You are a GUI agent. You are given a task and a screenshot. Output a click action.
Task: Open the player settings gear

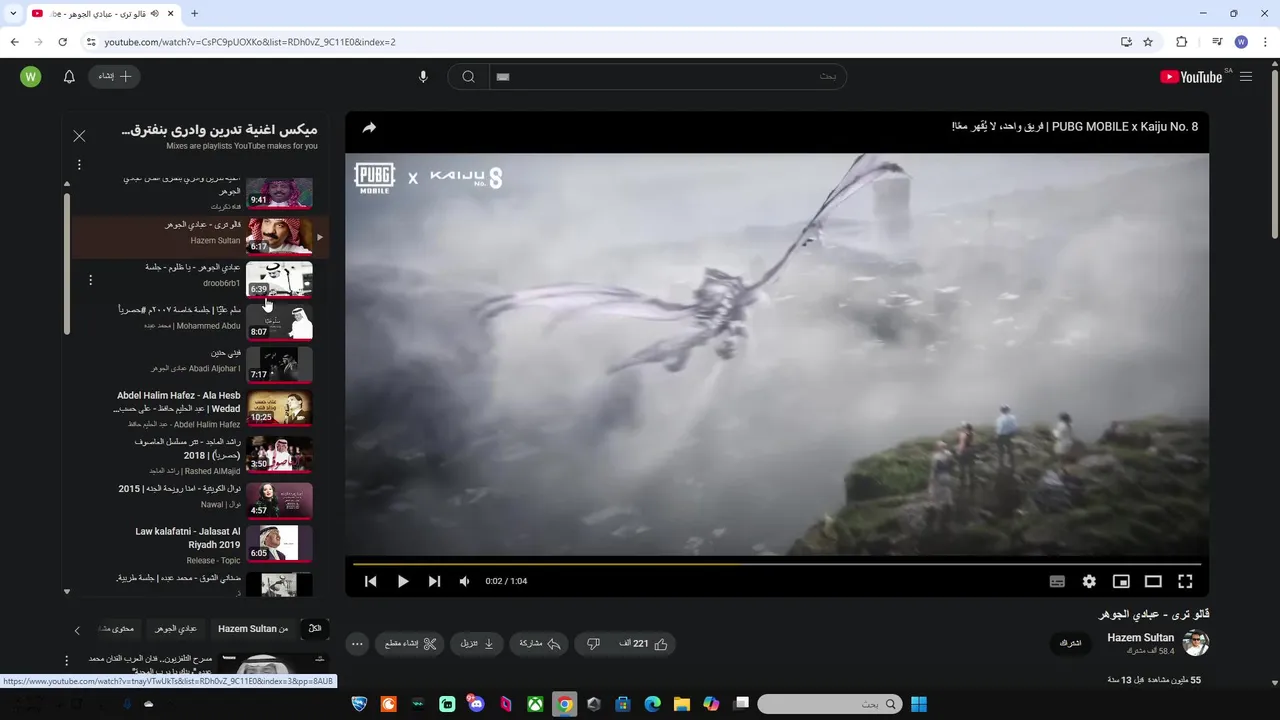pyautogui.click(x=1089, y=581)
